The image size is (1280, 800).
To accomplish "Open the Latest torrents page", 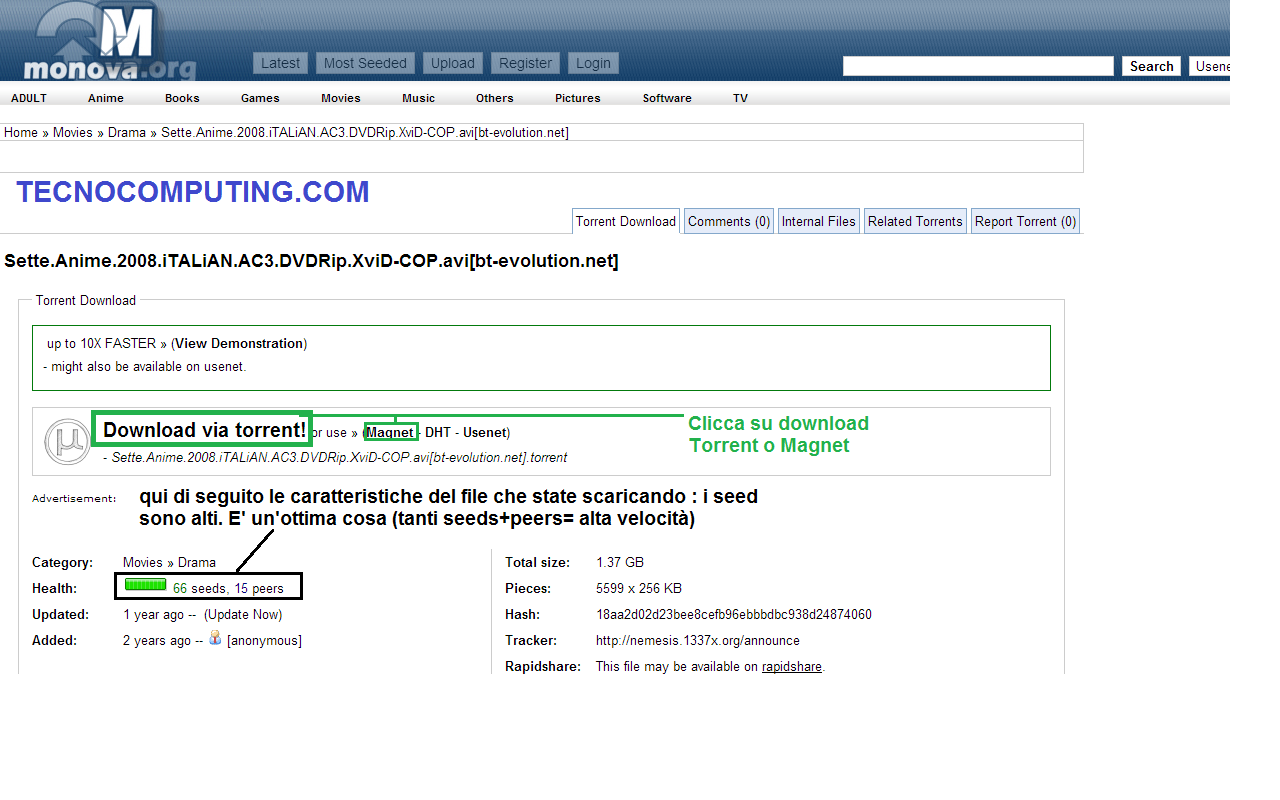I will point(280,63).
